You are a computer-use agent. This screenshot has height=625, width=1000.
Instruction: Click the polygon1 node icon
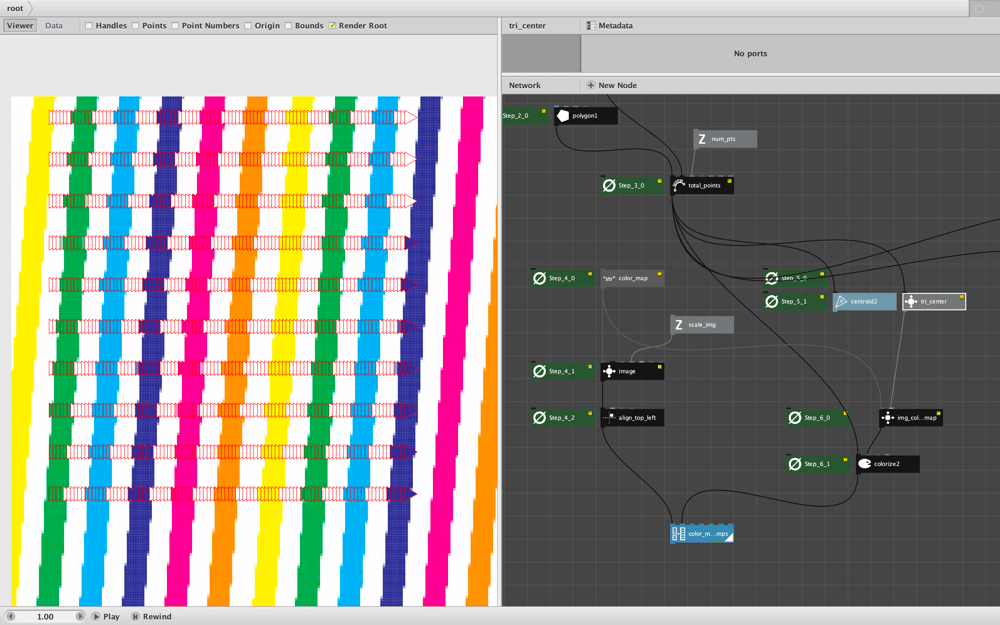pyautogui.click(x=562, y=116)
